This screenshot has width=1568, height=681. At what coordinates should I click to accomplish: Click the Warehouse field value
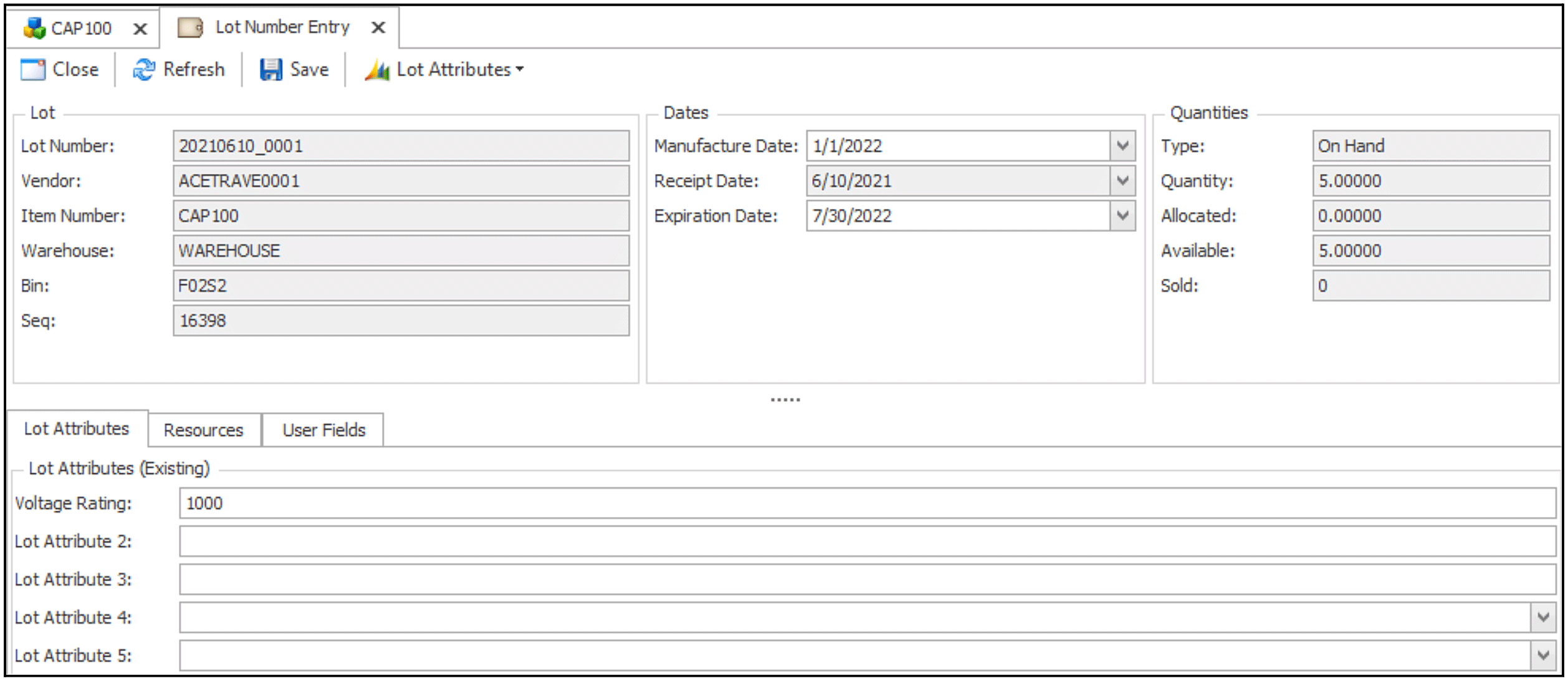(x=401, y=251)
